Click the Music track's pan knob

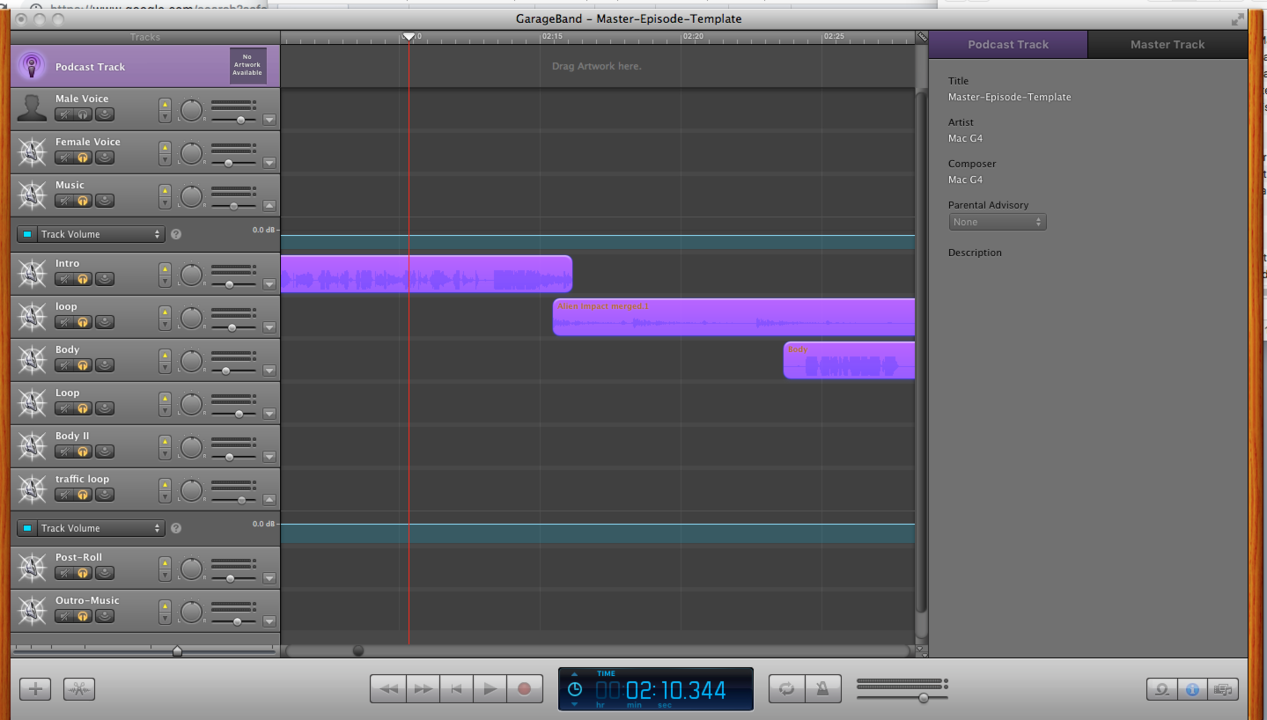coord(191,196)
